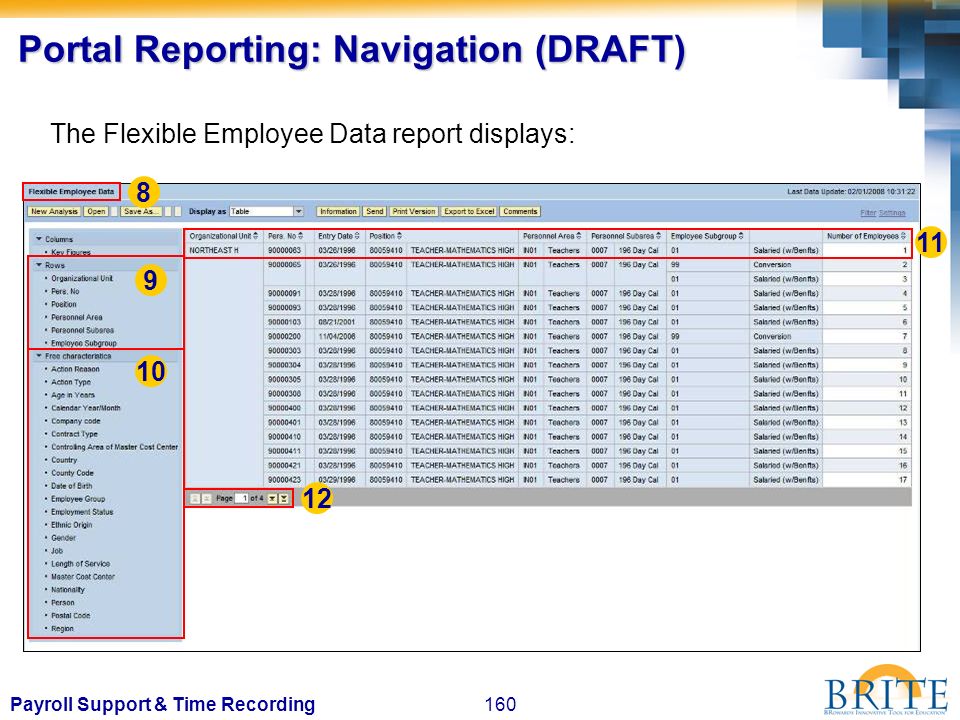Select Nationality characteristic
Screen dimensions: 960x720
(68, 590)
